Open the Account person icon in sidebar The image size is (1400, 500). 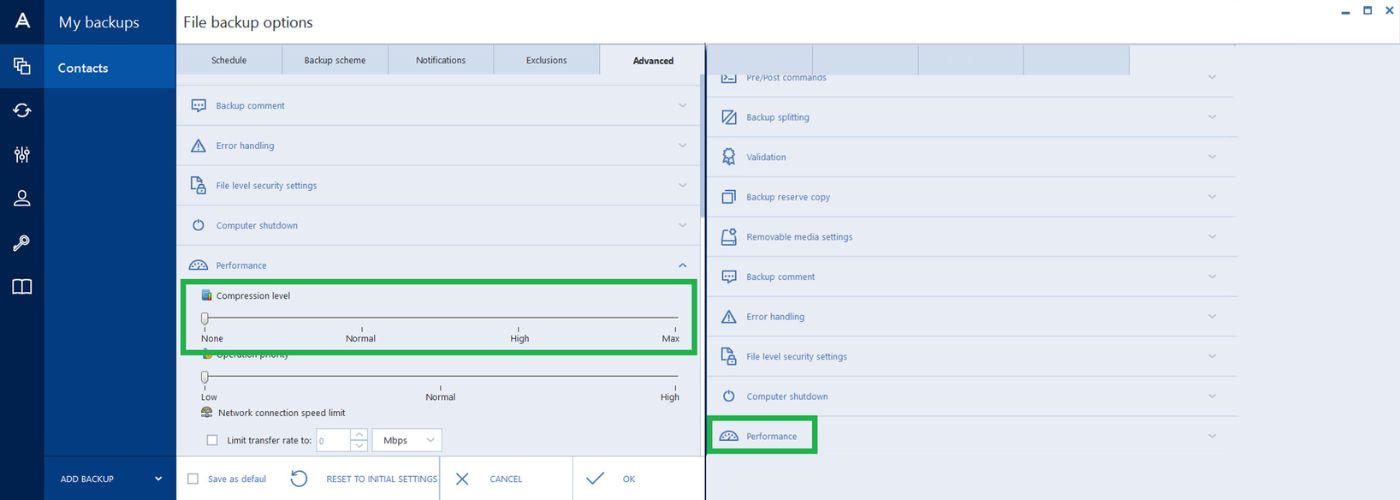21,198
